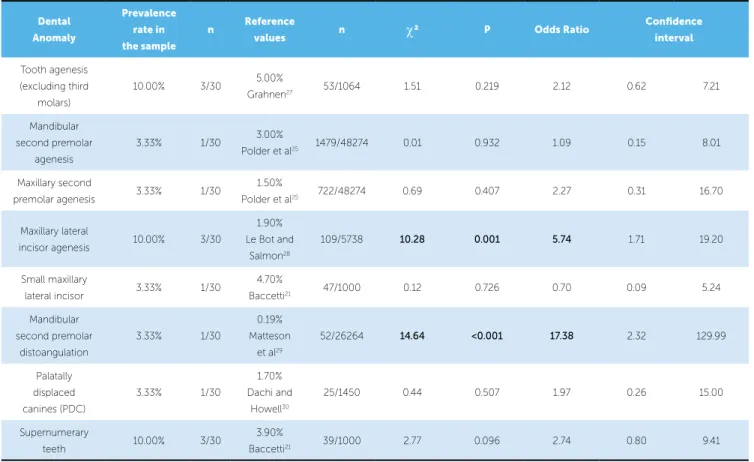Click the confidence interval value '8.01'

(711, 143)
